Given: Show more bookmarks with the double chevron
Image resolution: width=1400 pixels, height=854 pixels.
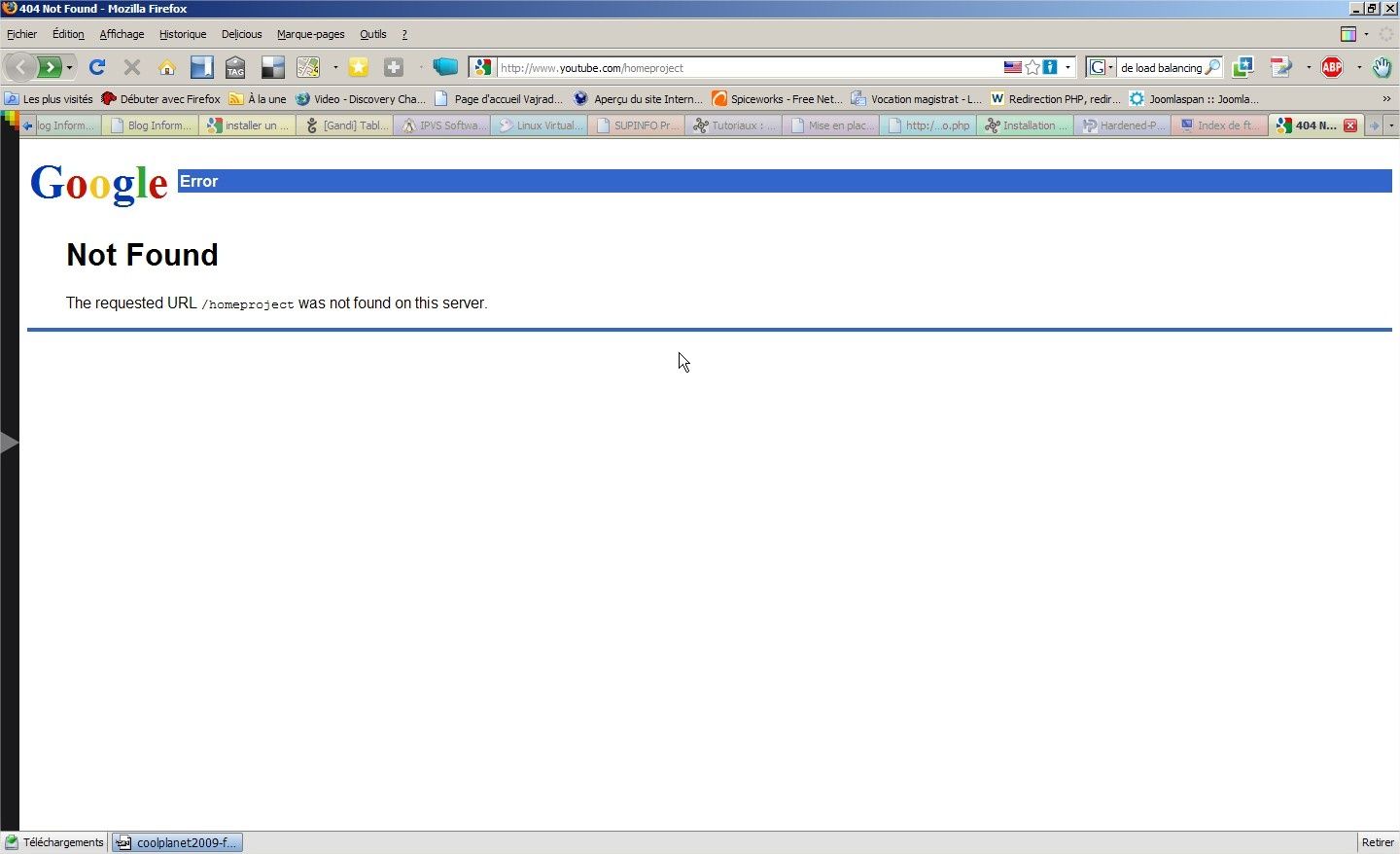Looking at the screenshot, I should (x=1386, y=99).
